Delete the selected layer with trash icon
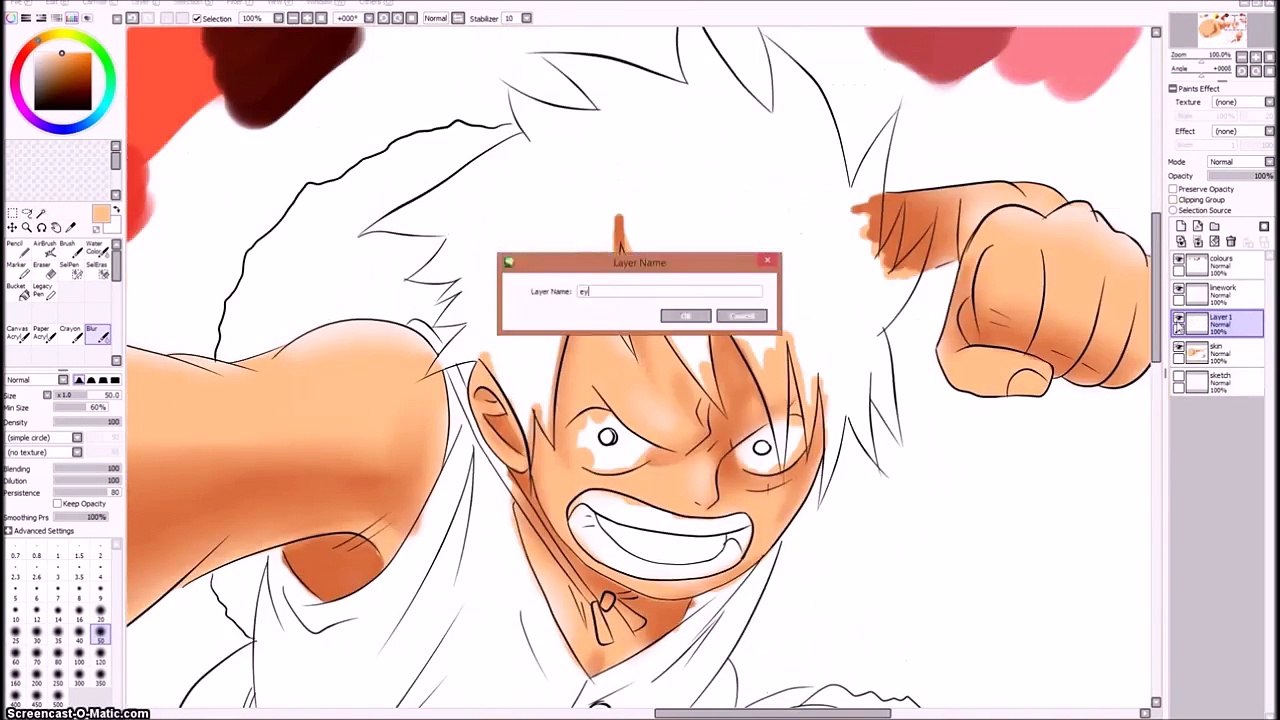This screenshot has width=1280, height=720. 1231,241
